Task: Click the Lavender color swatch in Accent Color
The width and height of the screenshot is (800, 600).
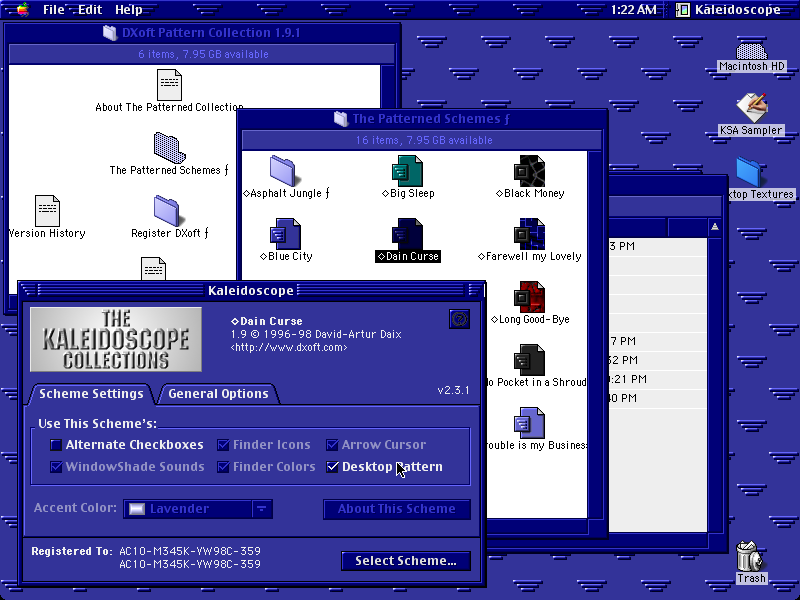Action: coord(136,509)
